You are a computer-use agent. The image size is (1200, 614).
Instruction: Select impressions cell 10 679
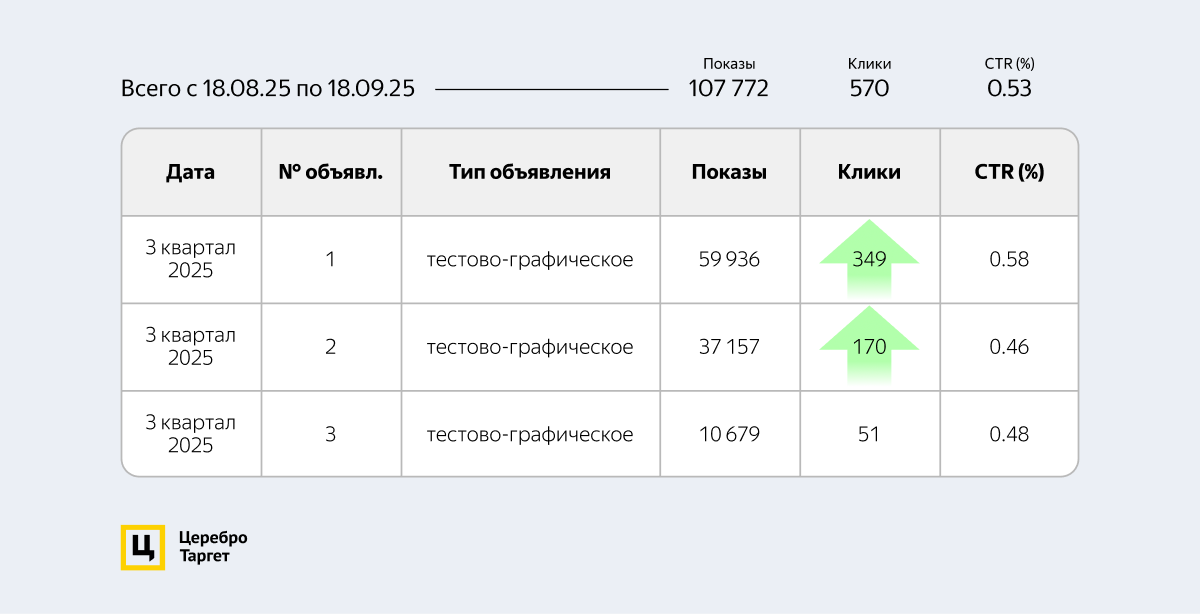pos(729,435)
